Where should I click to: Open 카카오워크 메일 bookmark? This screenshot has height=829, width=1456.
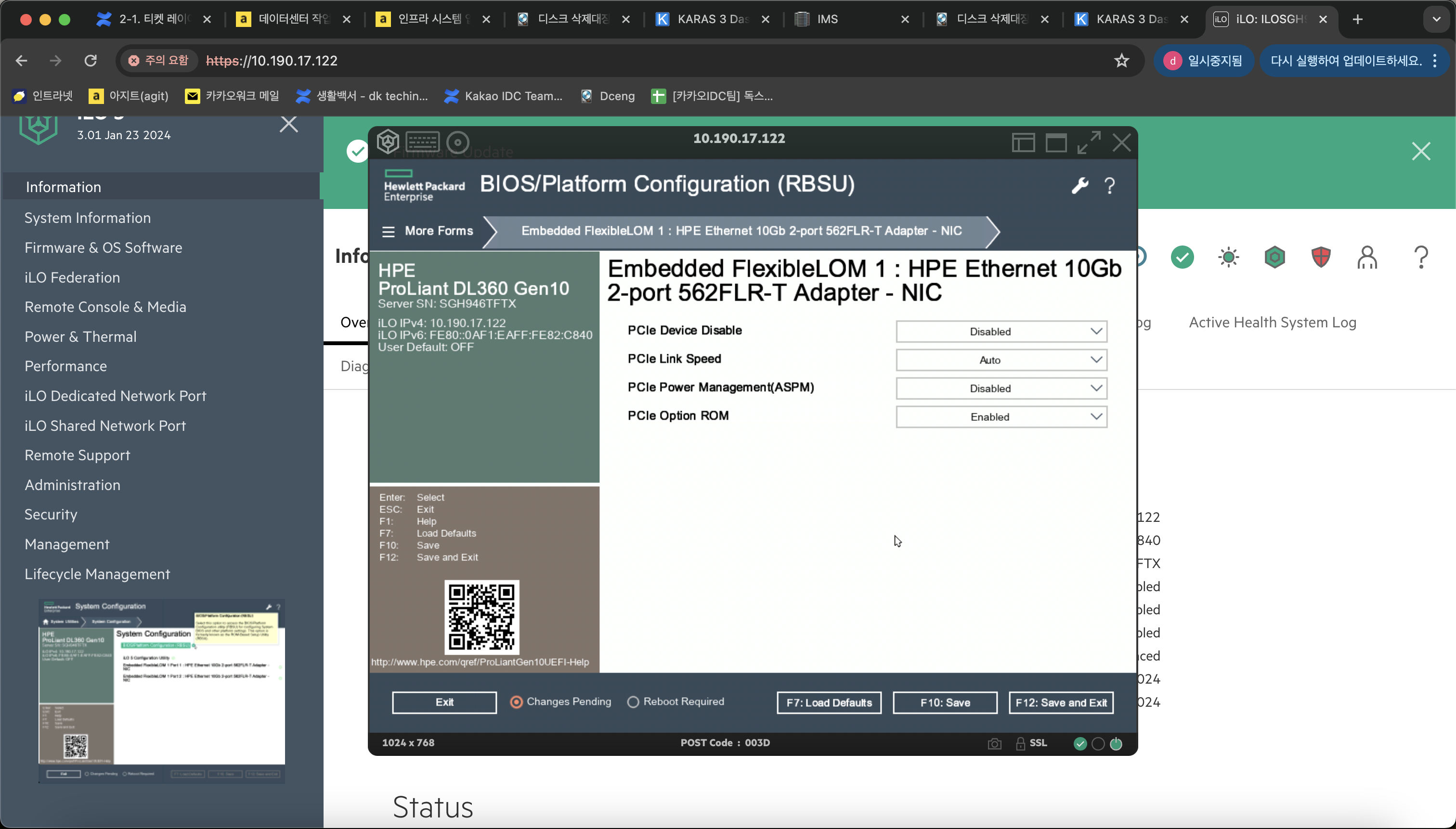click(233, 96)
